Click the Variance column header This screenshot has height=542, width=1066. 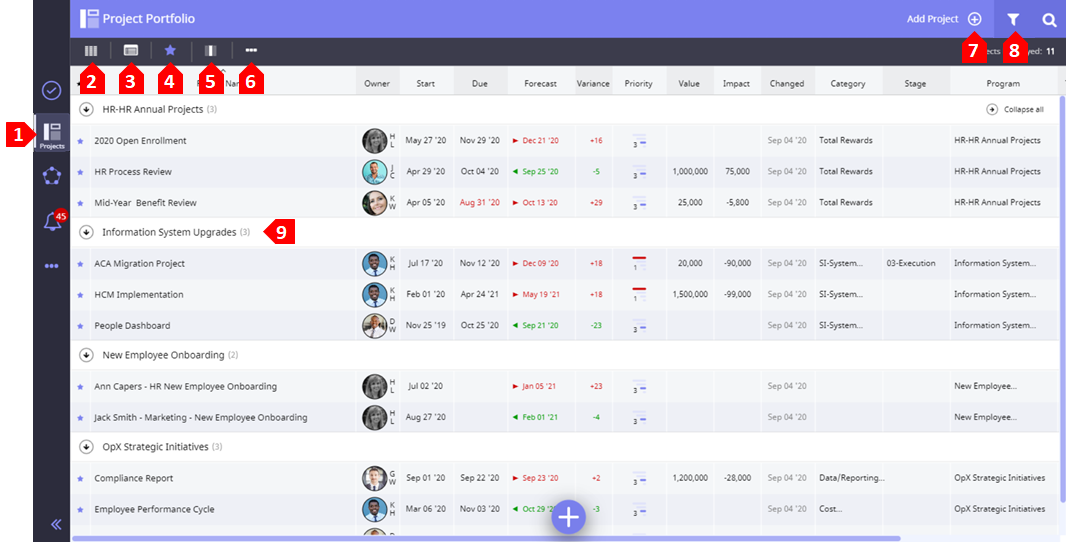[593, 84]
